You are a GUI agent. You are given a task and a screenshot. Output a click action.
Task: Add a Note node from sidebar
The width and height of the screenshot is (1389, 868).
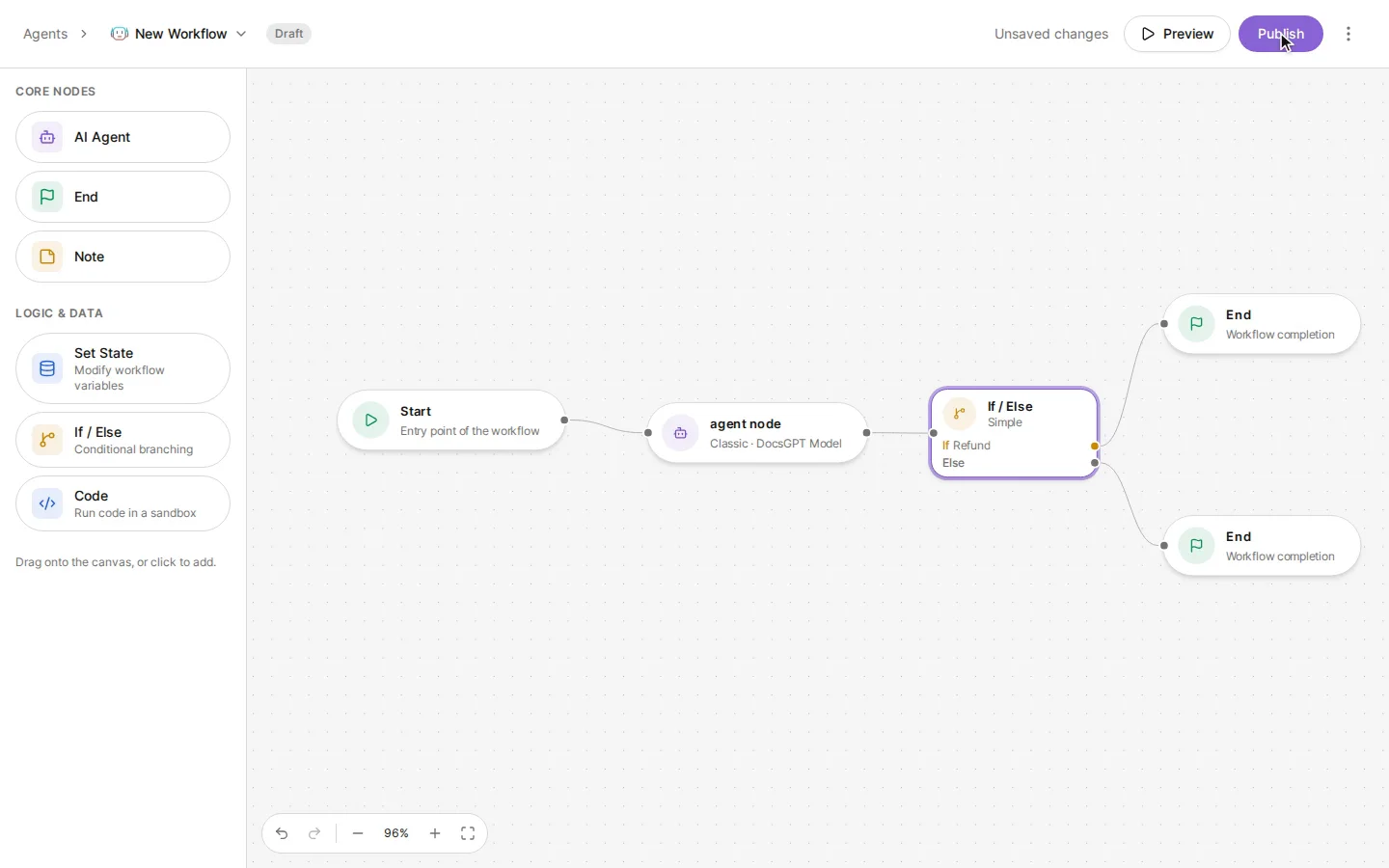tap(123, 257)
